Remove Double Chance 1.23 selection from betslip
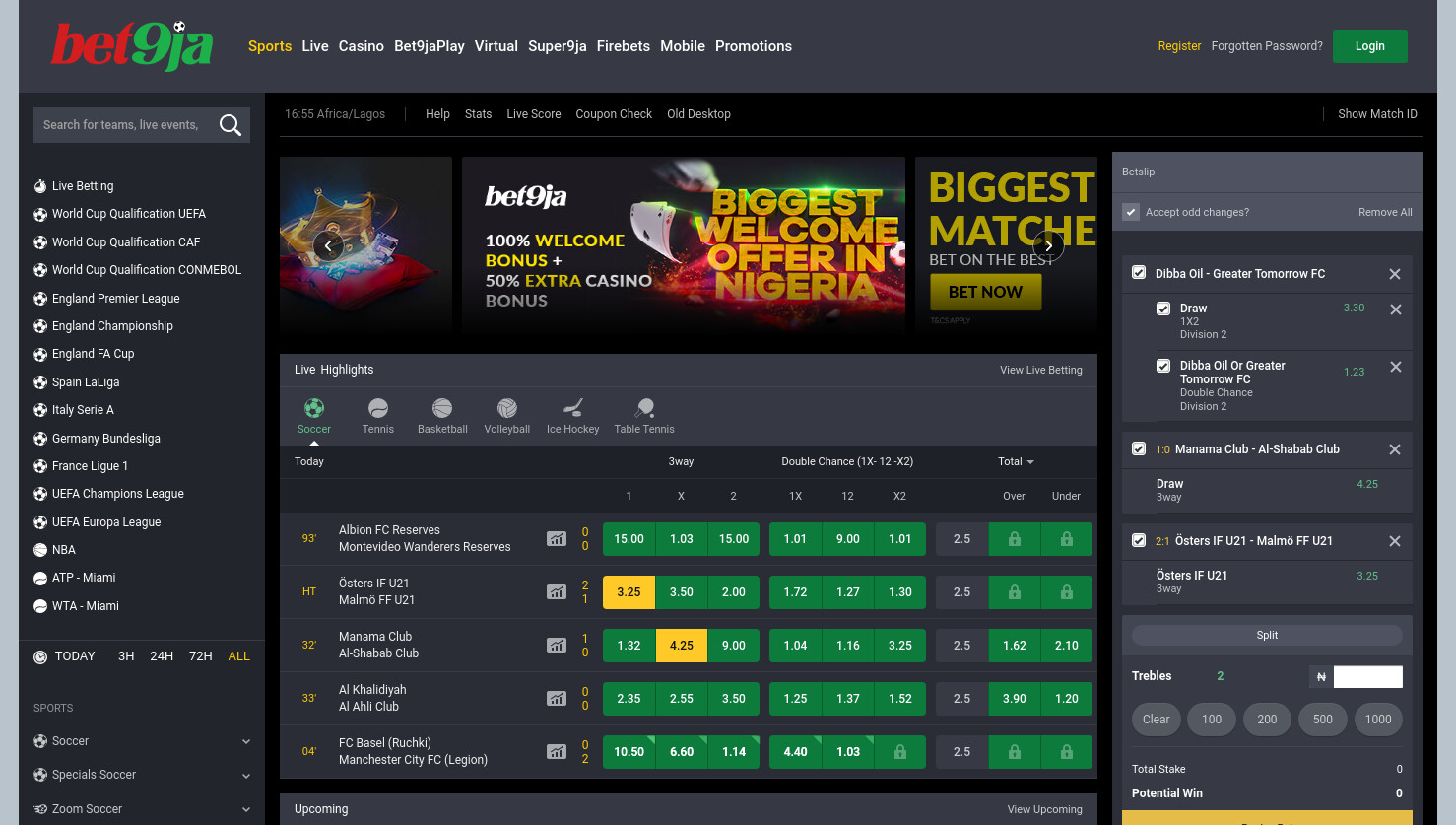The height and width of the screenshot is (825, 1456). click(x=1396, y=367)
